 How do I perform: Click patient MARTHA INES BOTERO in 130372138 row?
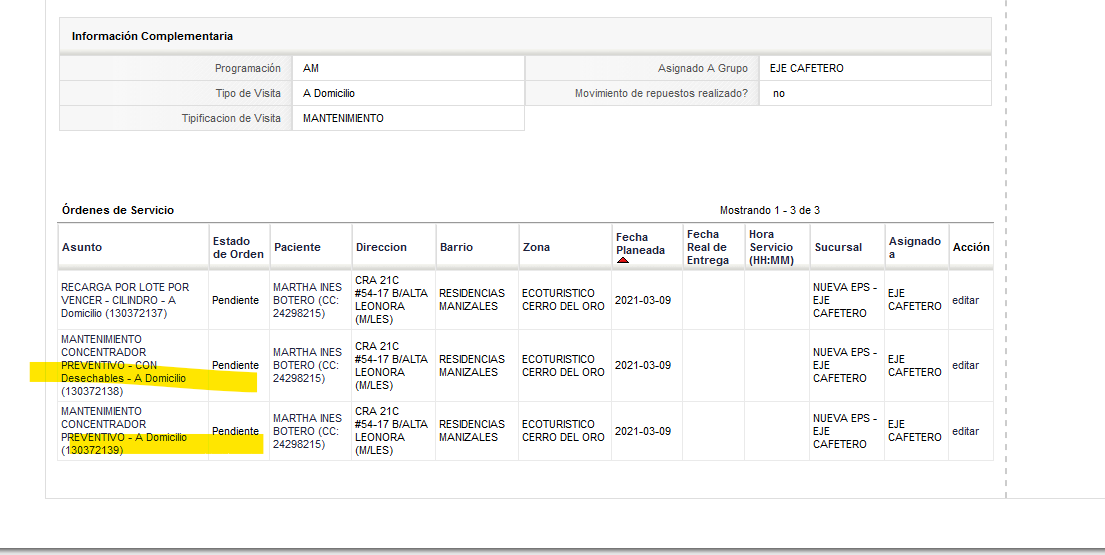[307, 366]
